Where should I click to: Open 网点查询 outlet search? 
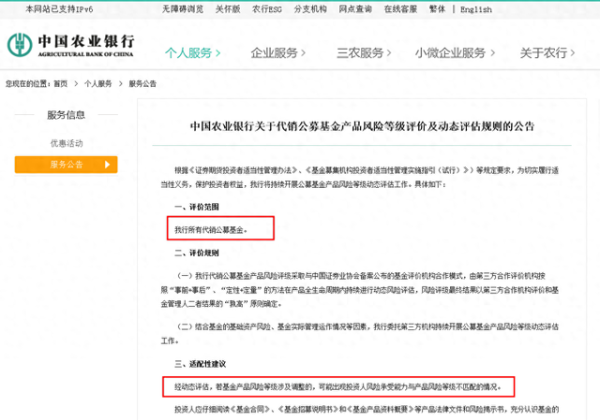click(355, 9)
